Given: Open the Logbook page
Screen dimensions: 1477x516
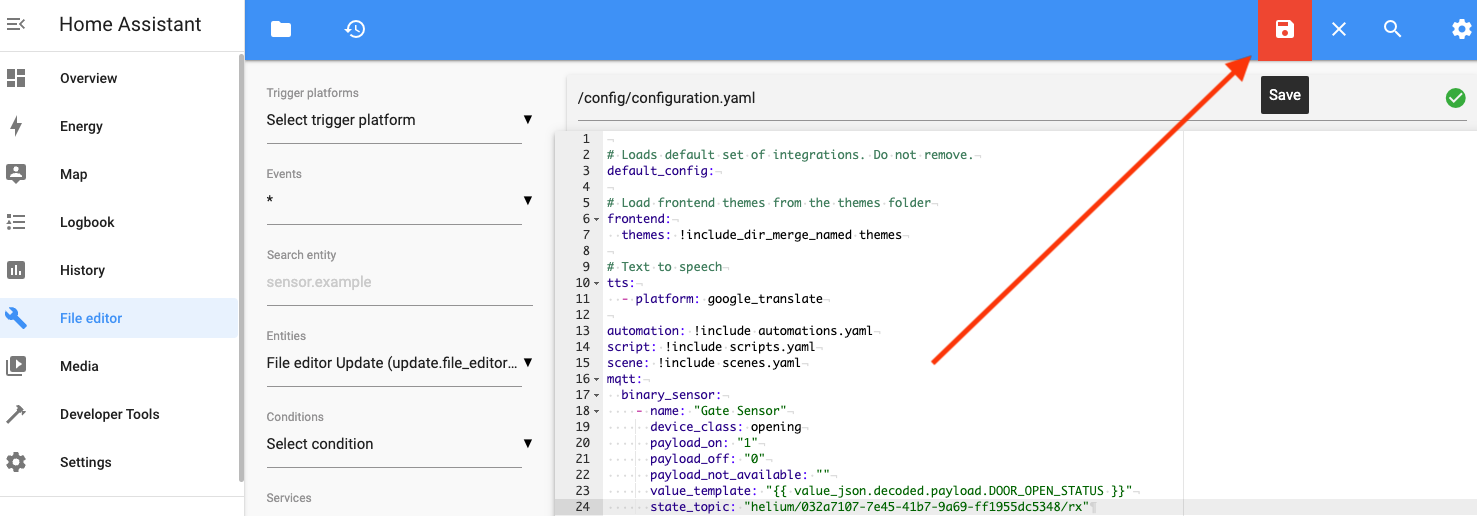Looking at the screenshot, I should (87, 222).
